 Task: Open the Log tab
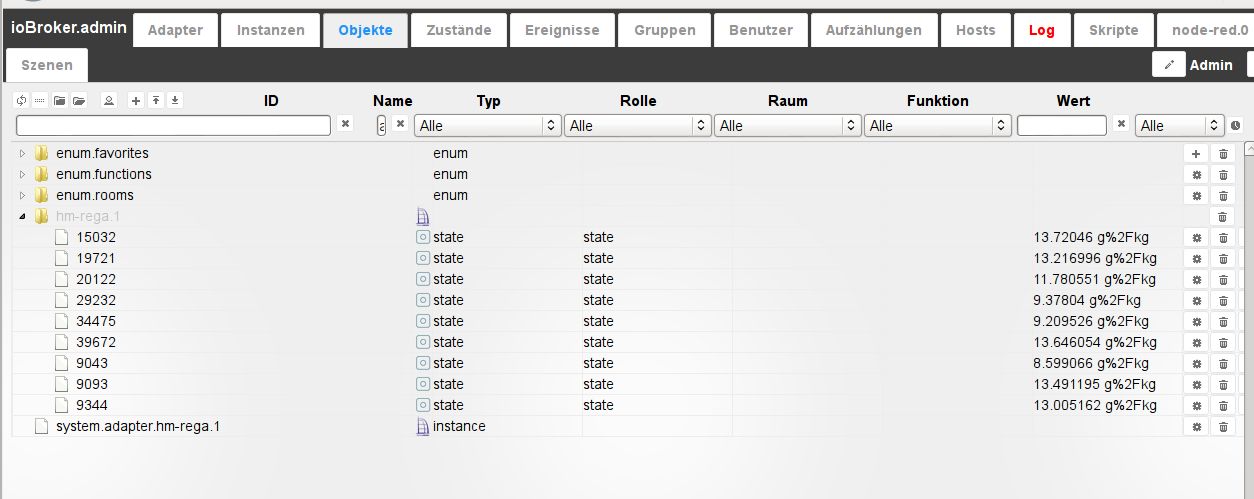1041,30
